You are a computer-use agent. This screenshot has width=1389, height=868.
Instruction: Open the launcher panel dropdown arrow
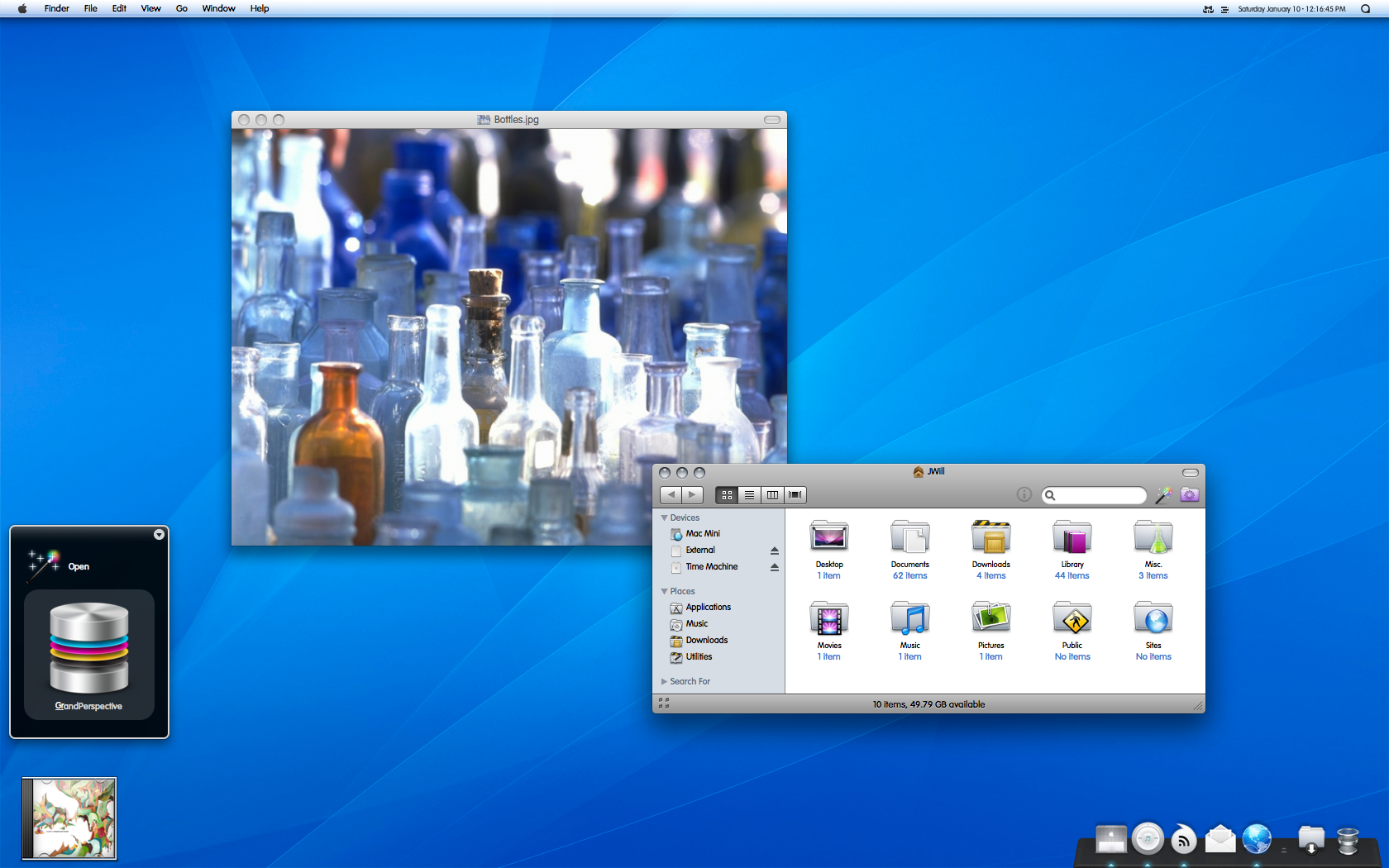[159, 535]
